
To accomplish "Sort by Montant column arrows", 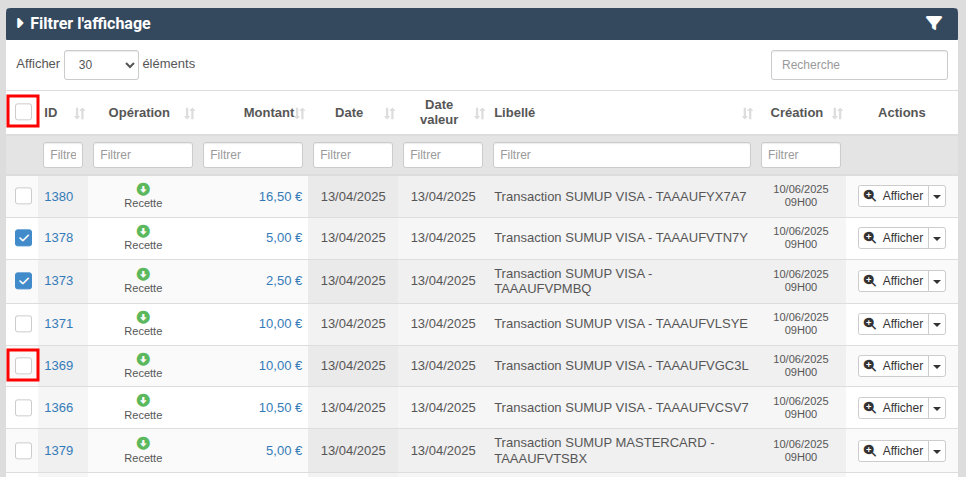I will coord(300,113).
